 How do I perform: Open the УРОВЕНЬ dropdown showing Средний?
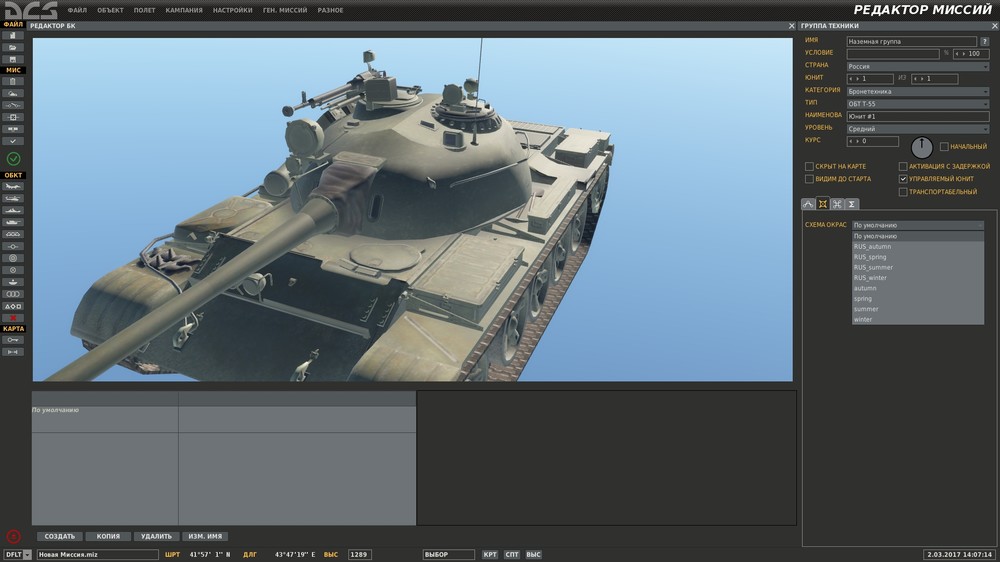(918, 129)
